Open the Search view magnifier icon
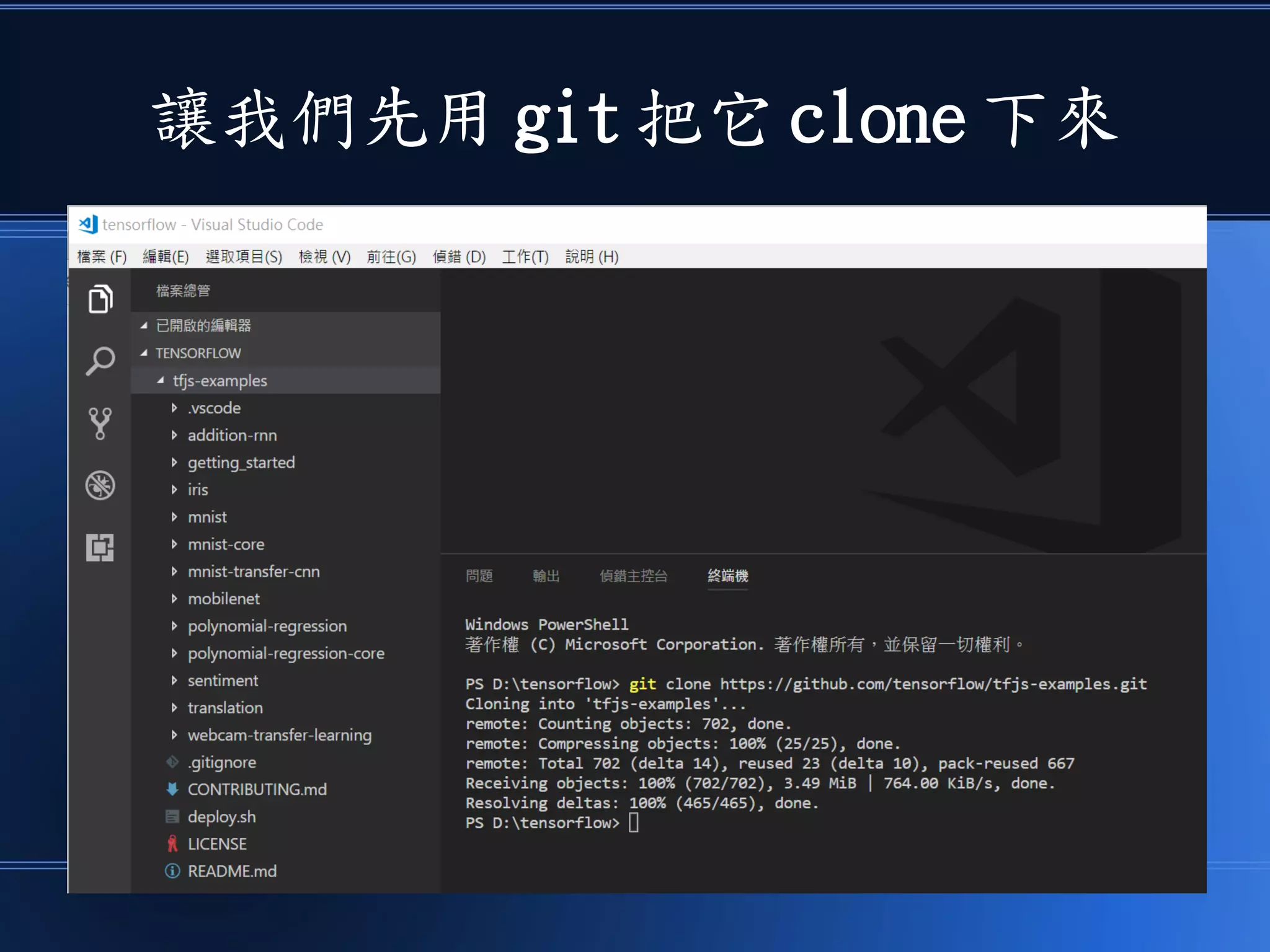 100,361
